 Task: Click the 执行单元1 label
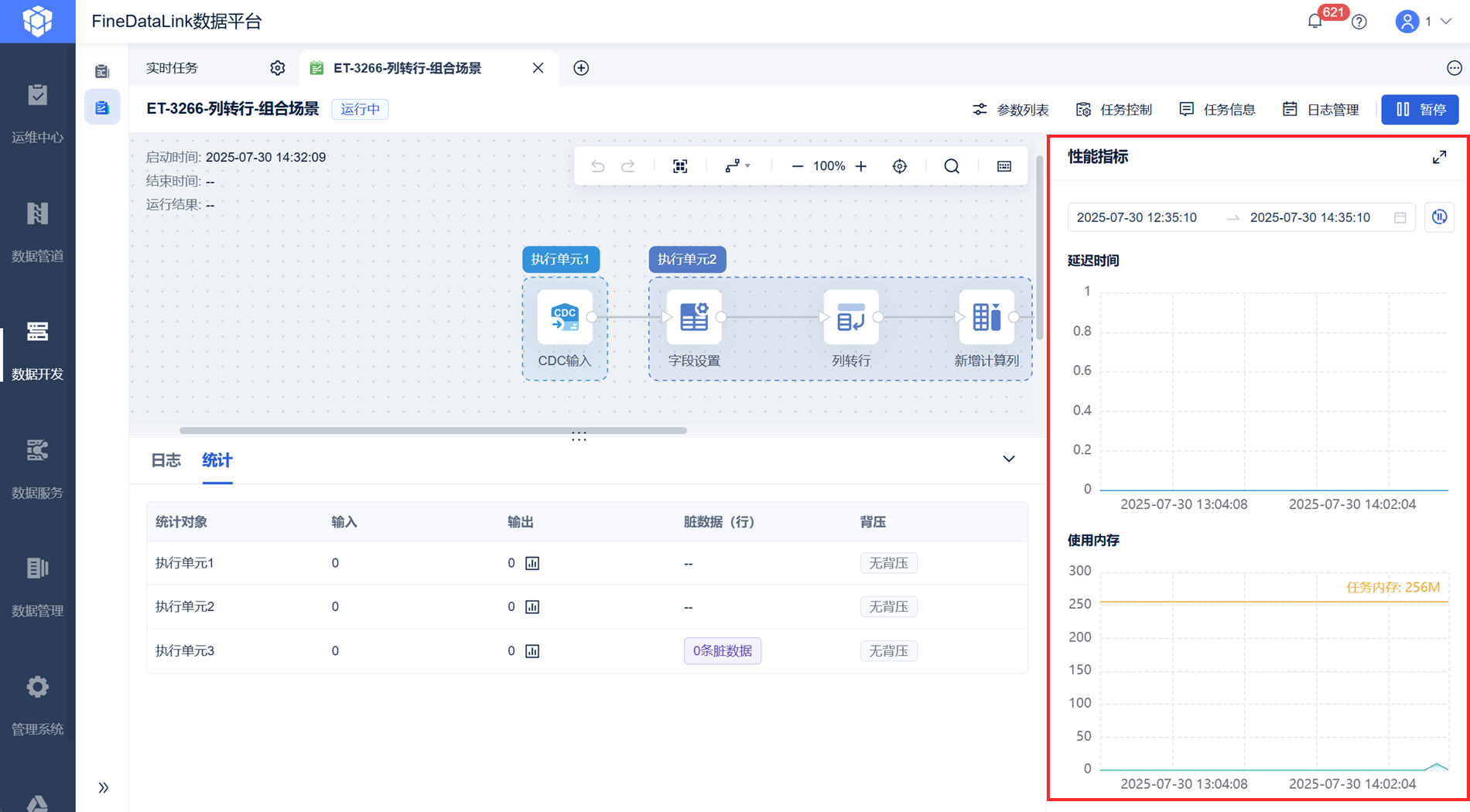(x=561, y=259)
